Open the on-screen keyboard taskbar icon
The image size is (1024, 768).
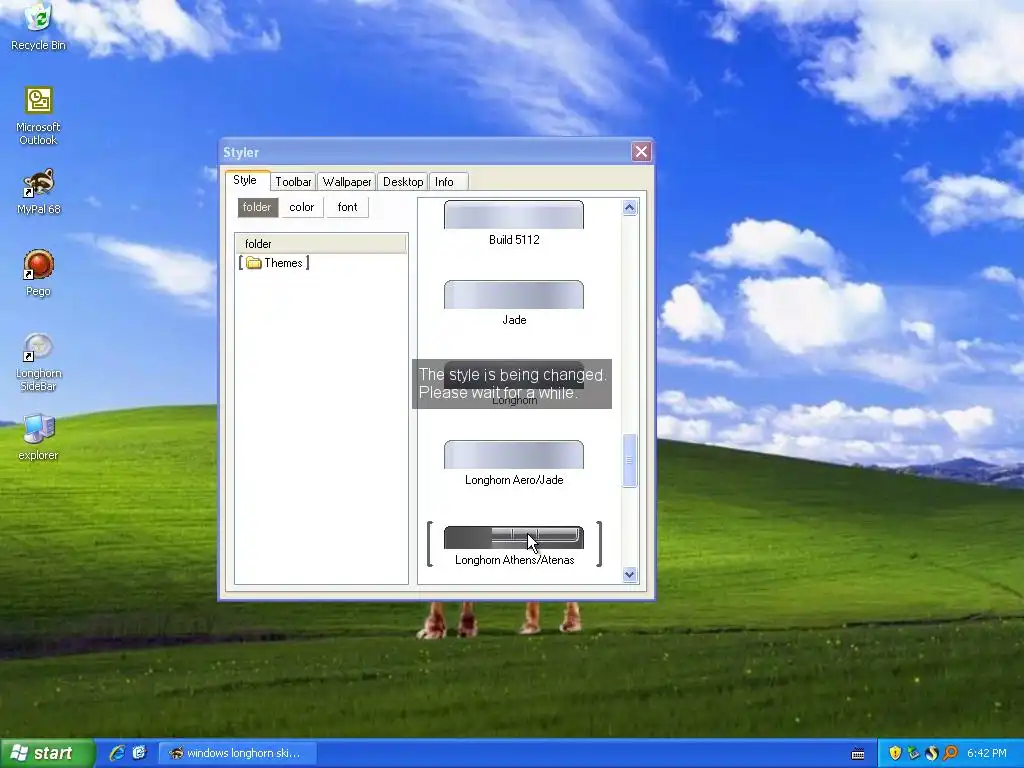click(858, 754)
